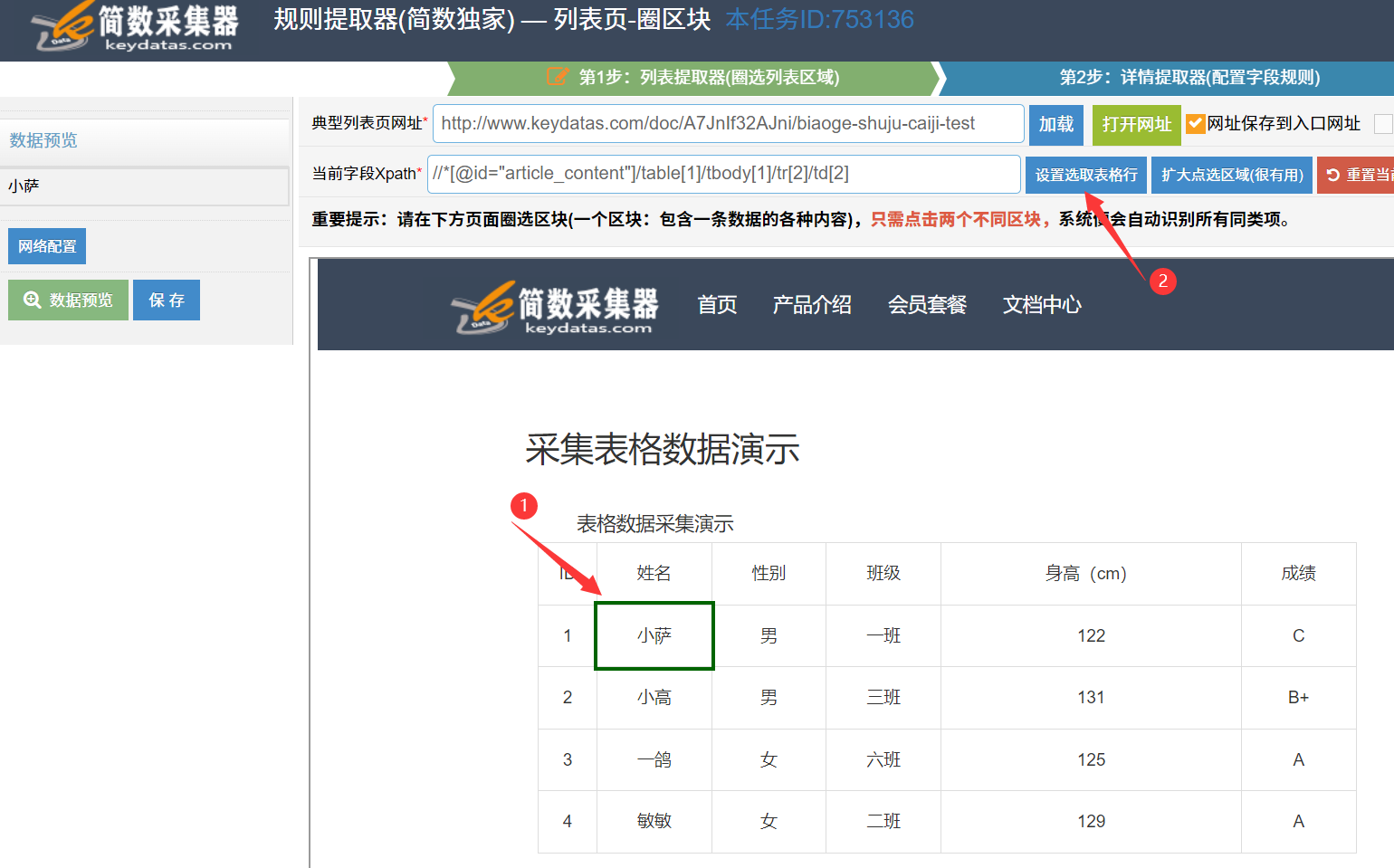This screenshot has width=1394, height=868.
Task: Uncheck 网址保存到入口网址
Action: click(x=1197, y=124)
